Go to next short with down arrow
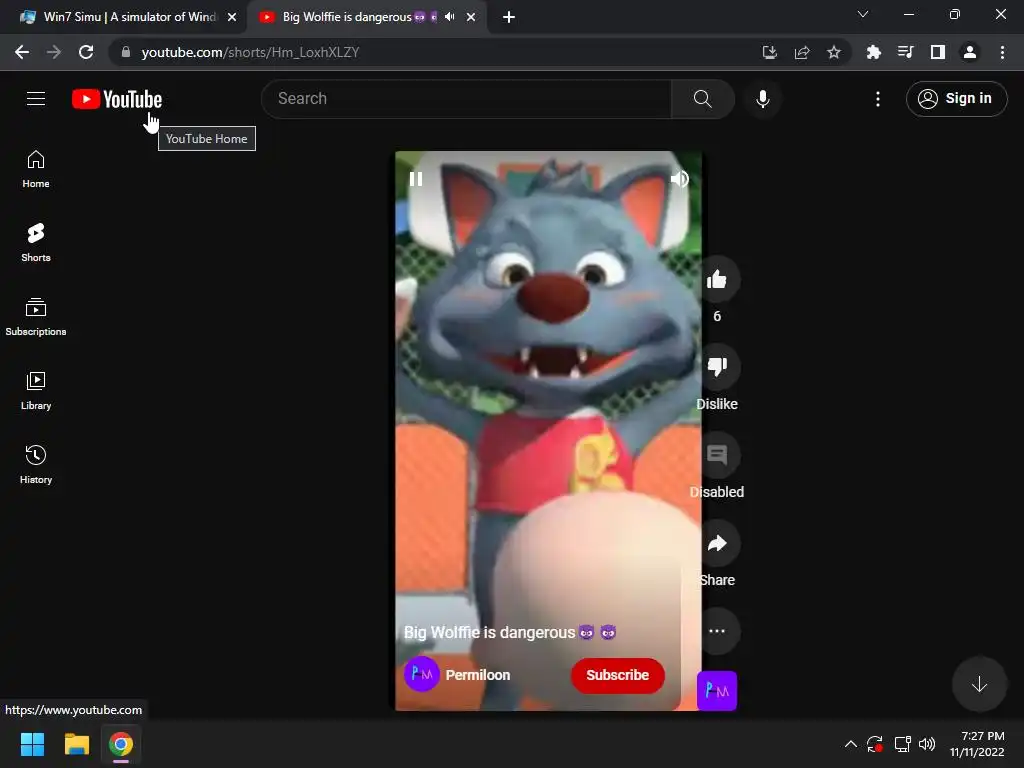Screen dimensions: 1024x768 pyautogui.click(x=979, y=684)
